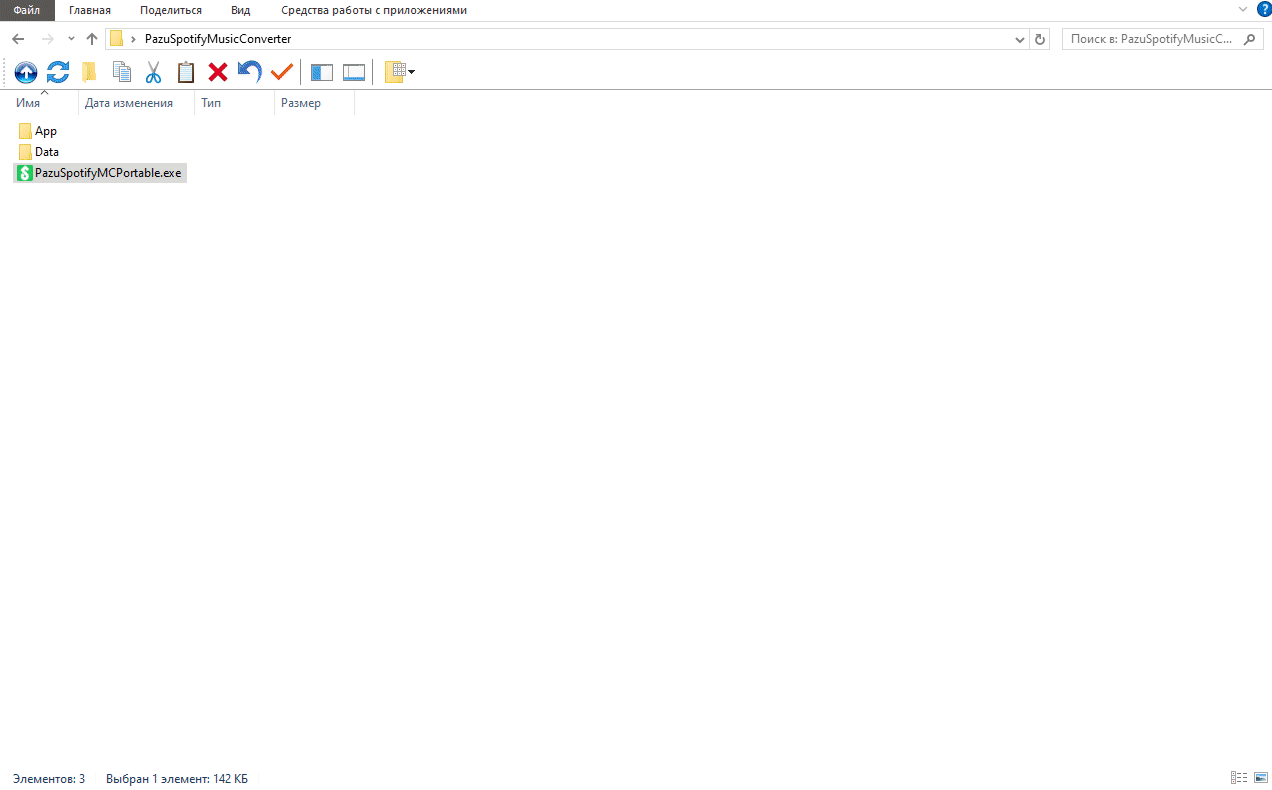
Task: Click the blue refresh arrows toolbar icon
Action: click(x=58, y=72)
